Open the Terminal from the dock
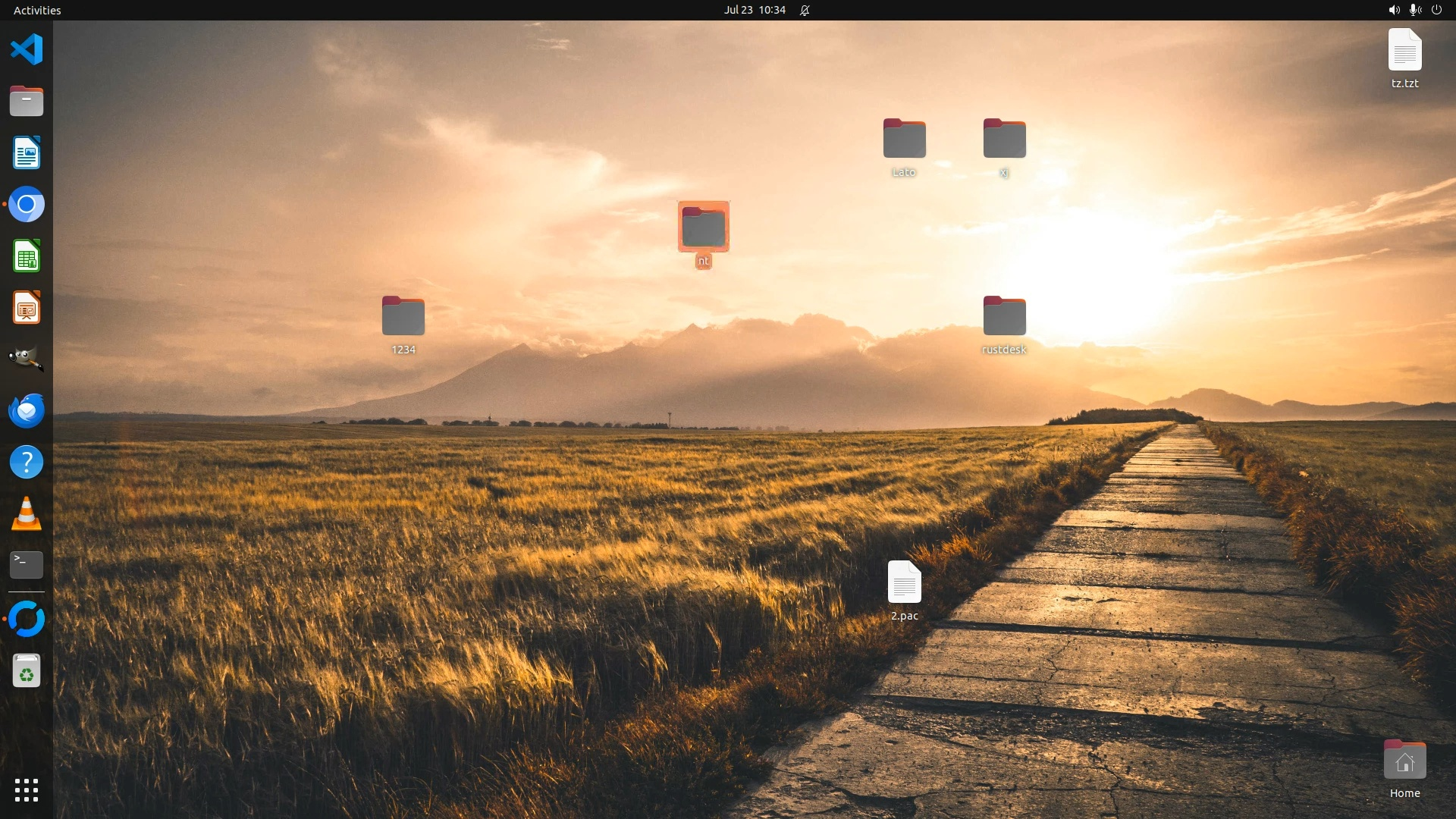The image size is (1456, 819). pos(27,564)
